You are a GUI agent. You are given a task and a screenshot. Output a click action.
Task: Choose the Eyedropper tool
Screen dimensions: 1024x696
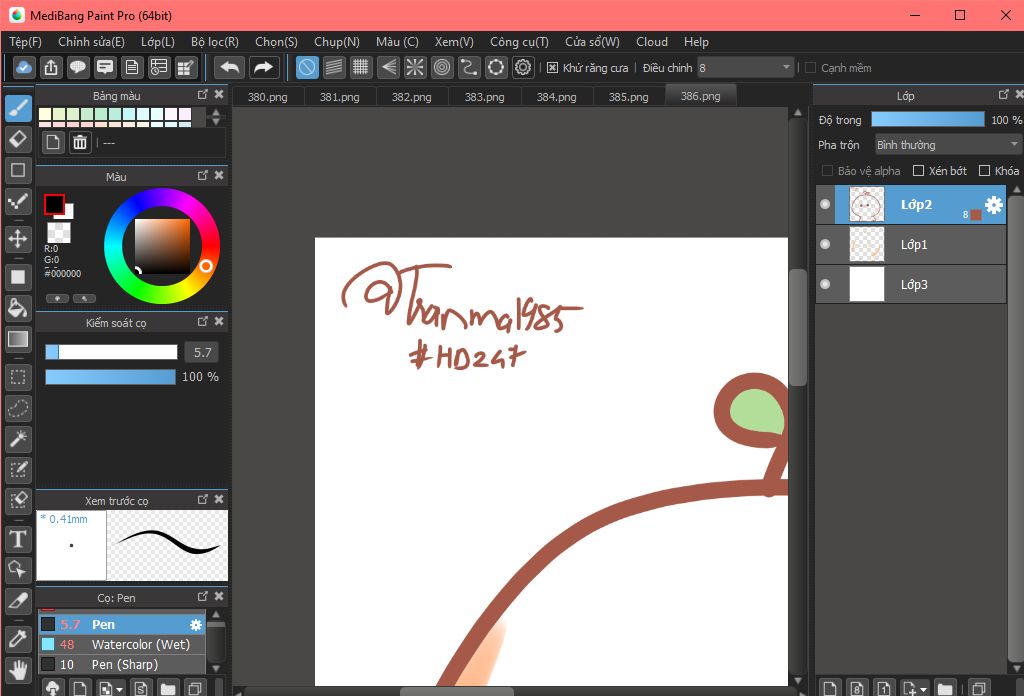tap(18, 638)
